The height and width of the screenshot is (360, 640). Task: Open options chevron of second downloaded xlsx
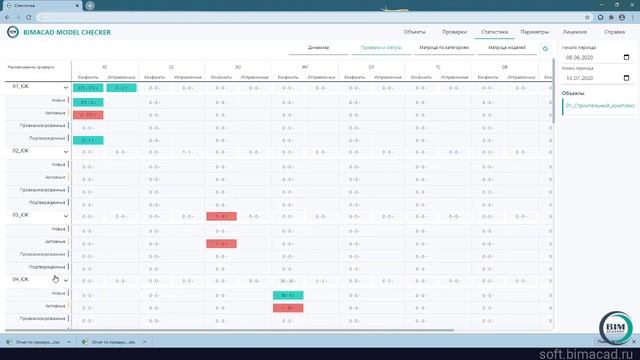point(144,342)
